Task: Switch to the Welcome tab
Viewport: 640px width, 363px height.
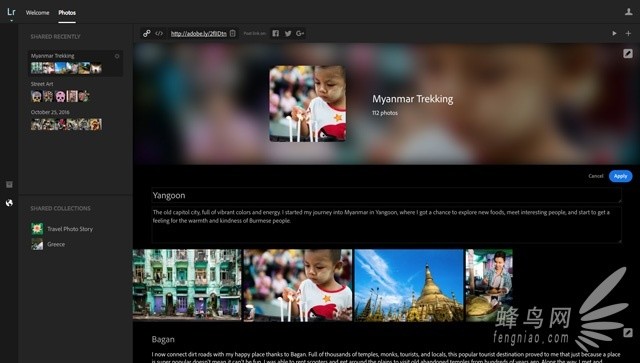Action: pos(38,13)
